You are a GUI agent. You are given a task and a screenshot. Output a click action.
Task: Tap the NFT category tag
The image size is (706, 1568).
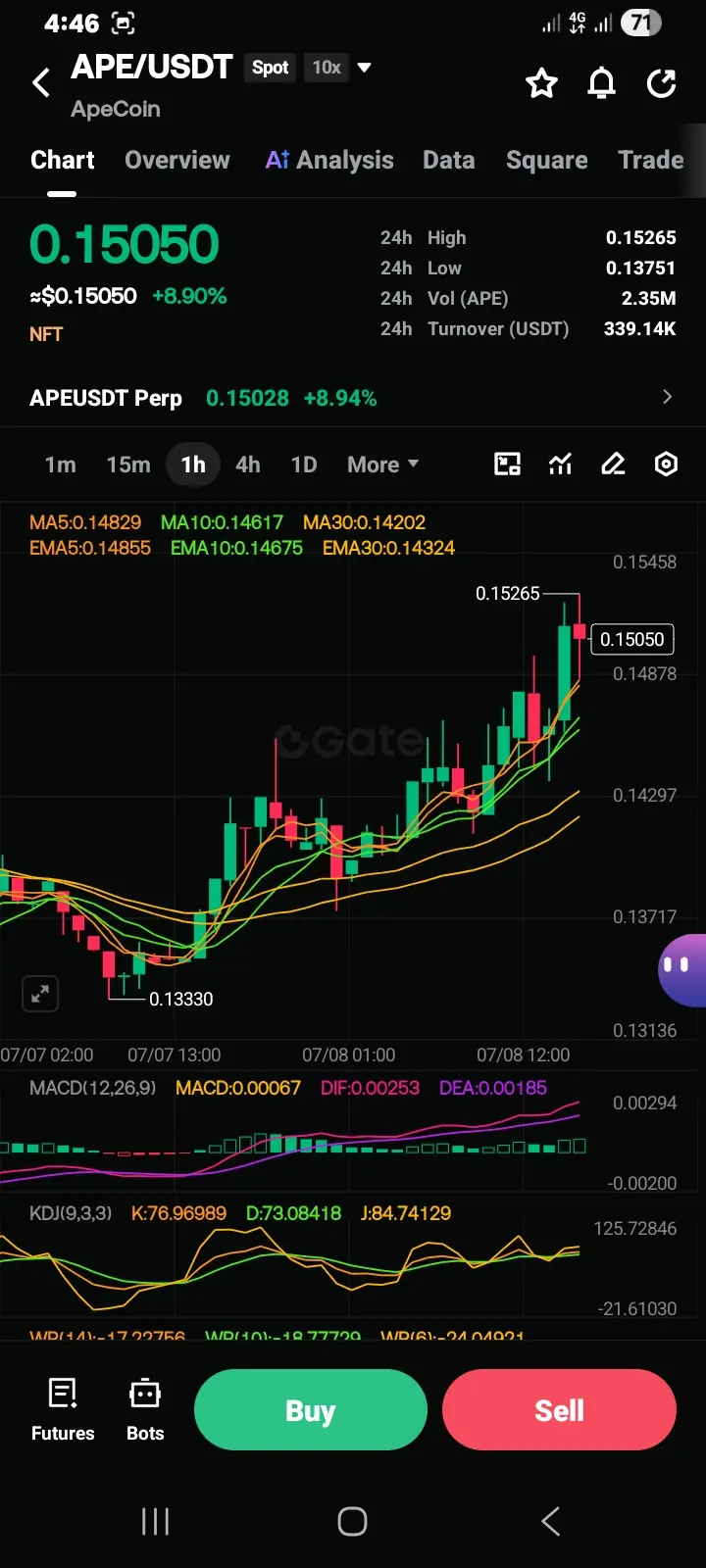point(46,334)
